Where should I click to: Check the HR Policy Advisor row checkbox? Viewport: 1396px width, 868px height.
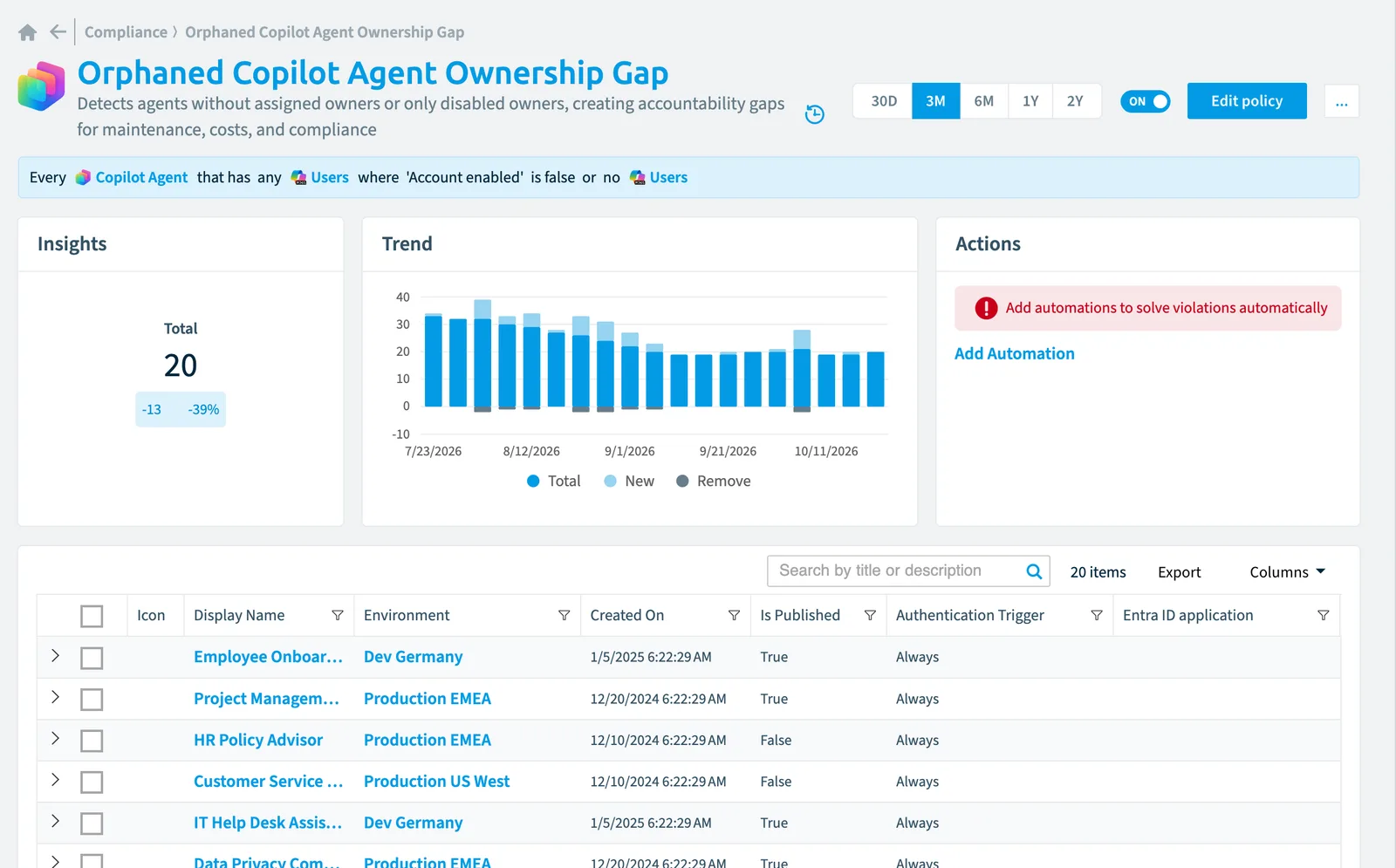point(92,741)
